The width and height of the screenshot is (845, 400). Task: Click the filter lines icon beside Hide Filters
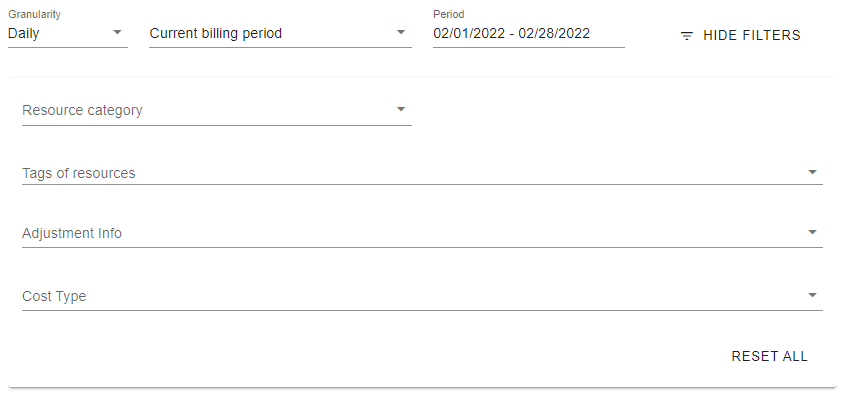point(687,36)
